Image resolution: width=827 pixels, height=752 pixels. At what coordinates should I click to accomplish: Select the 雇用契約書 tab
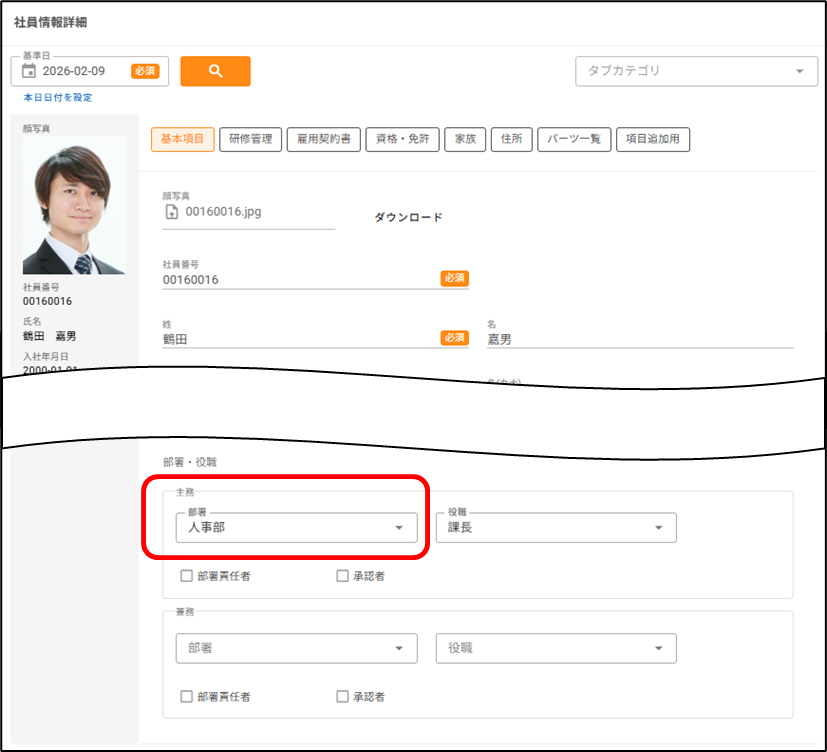pos(323,140)
